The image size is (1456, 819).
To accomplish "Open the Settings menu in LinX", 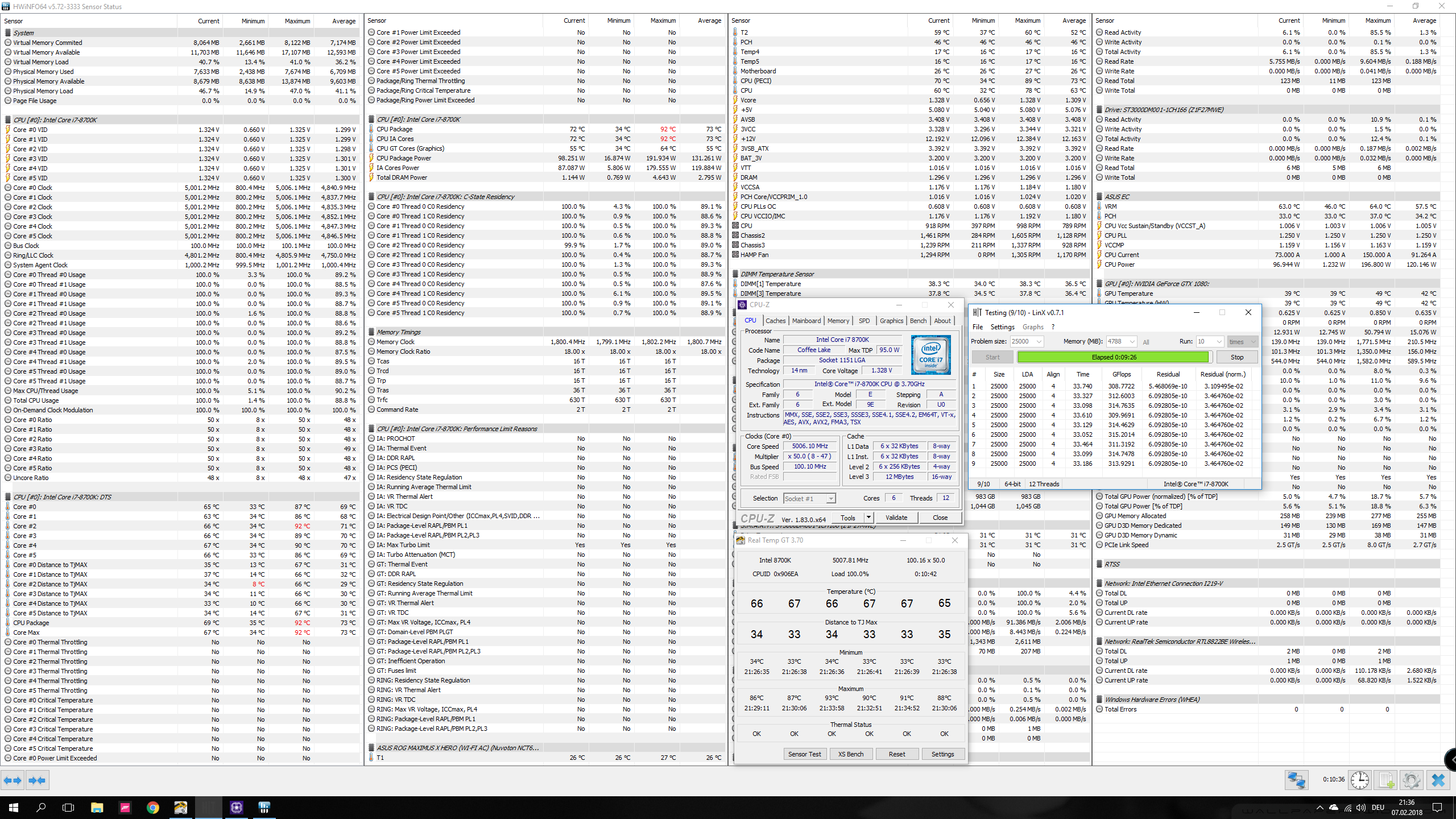I will 1002,327.
